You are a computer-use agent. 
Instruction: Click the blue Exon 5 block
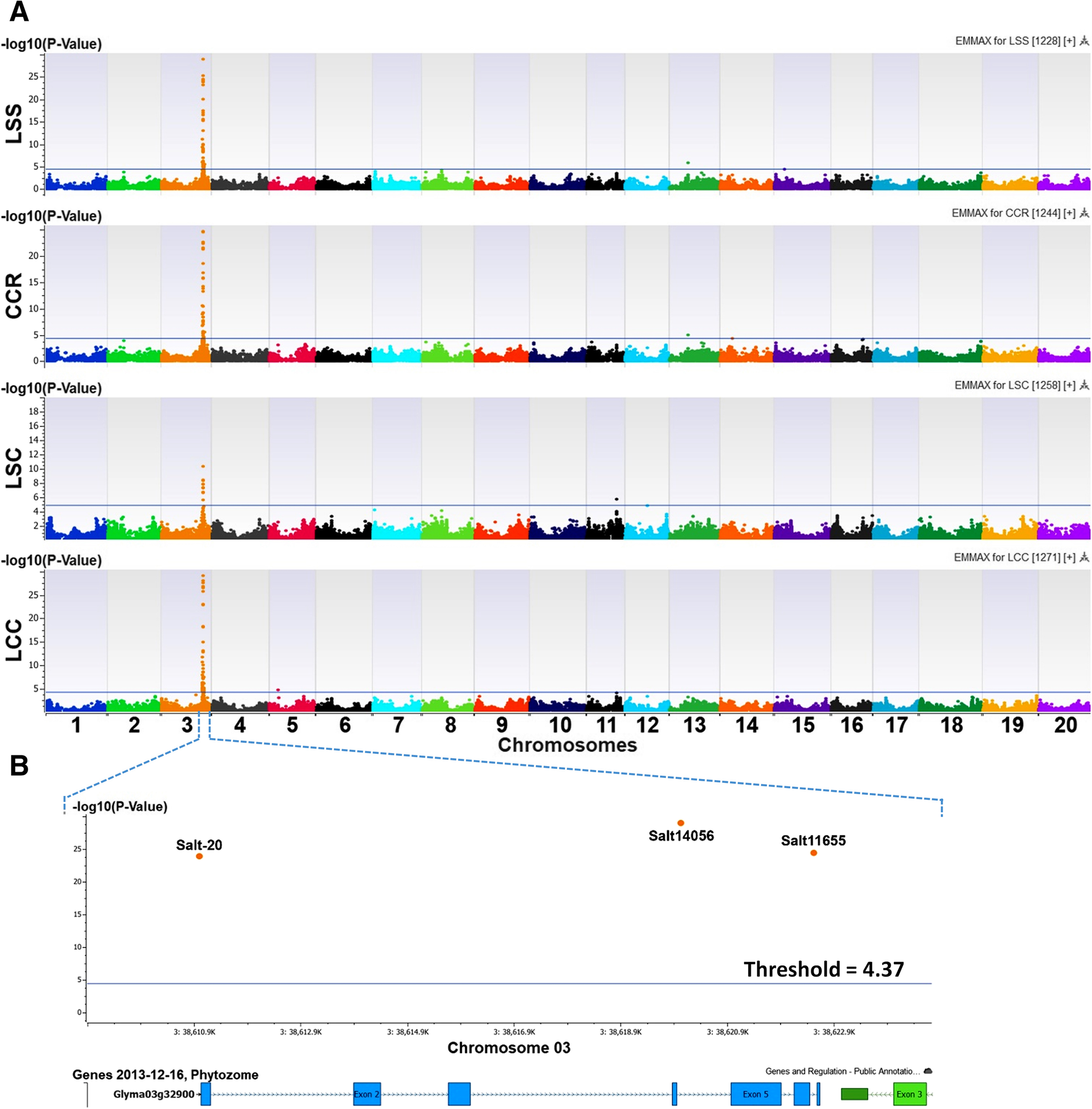756,1094
